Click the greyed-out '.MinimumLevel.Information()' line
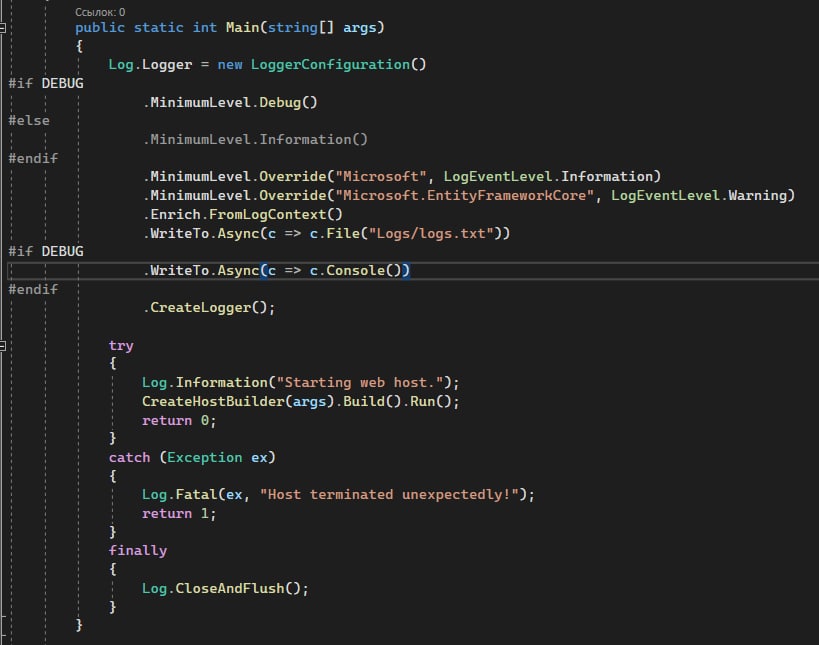This screenshot has width=819, height=645. coord(255,139)
